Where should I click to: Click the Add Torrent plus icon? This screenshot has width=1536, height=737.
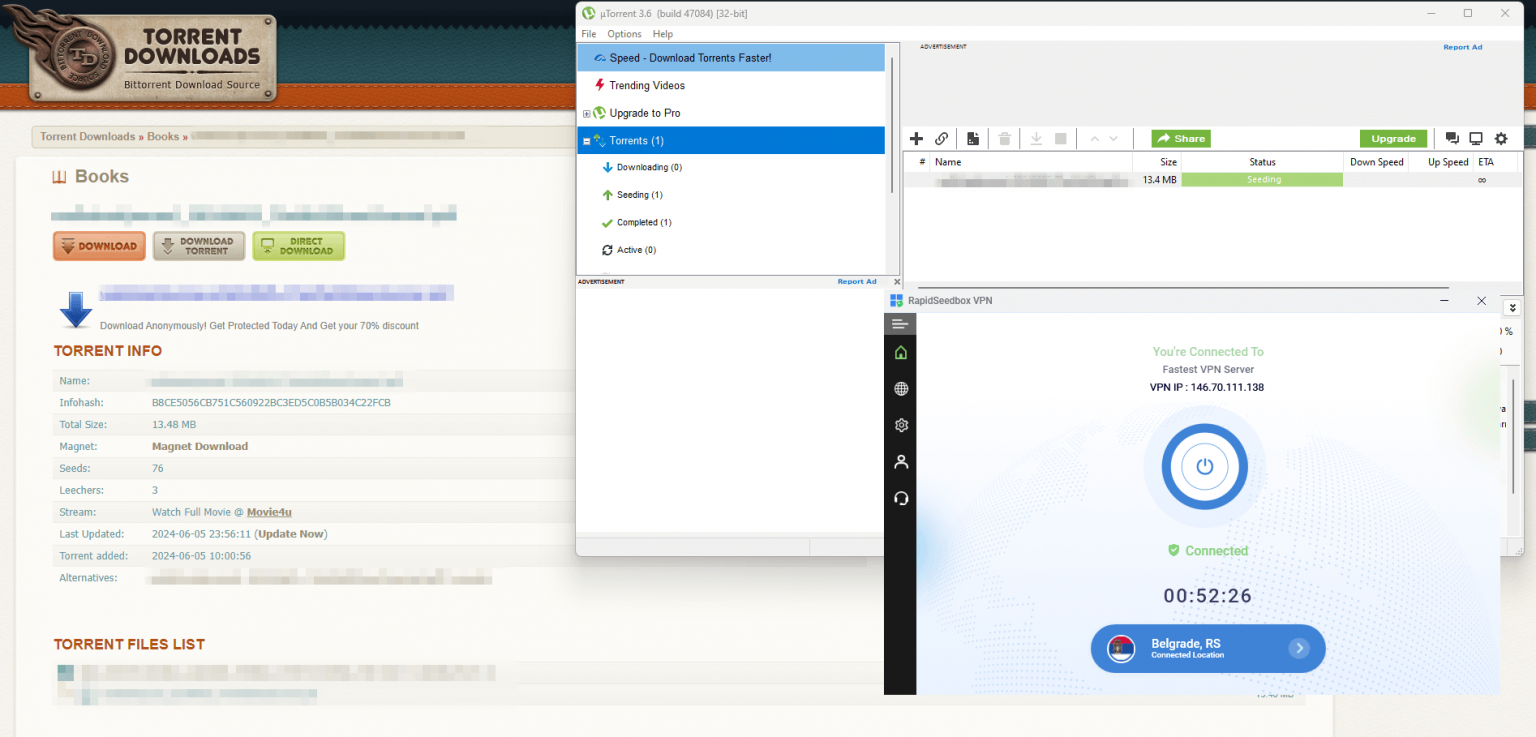point(916,139)
